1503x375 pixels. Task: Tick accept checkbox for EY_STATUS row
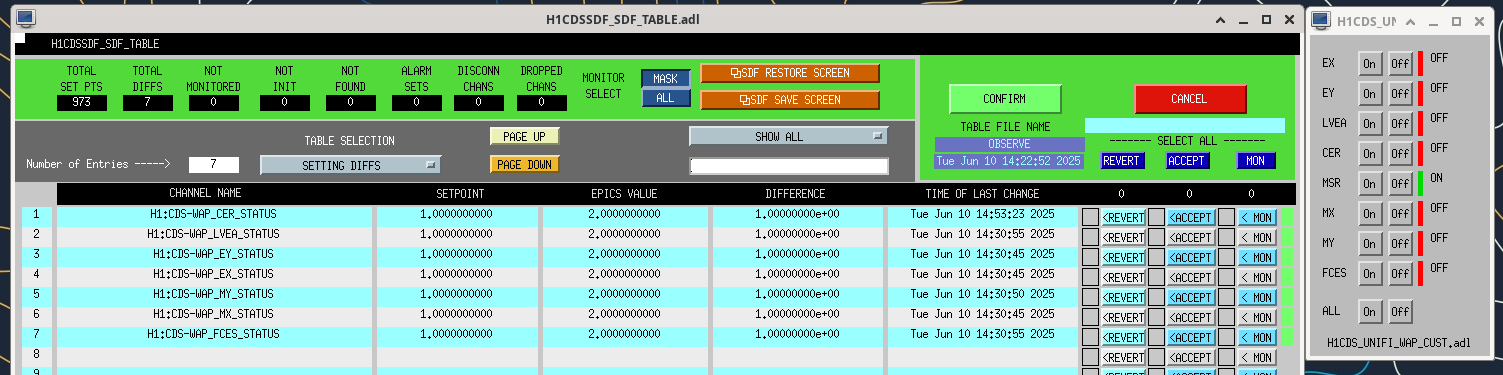(x=1156, y=256)
